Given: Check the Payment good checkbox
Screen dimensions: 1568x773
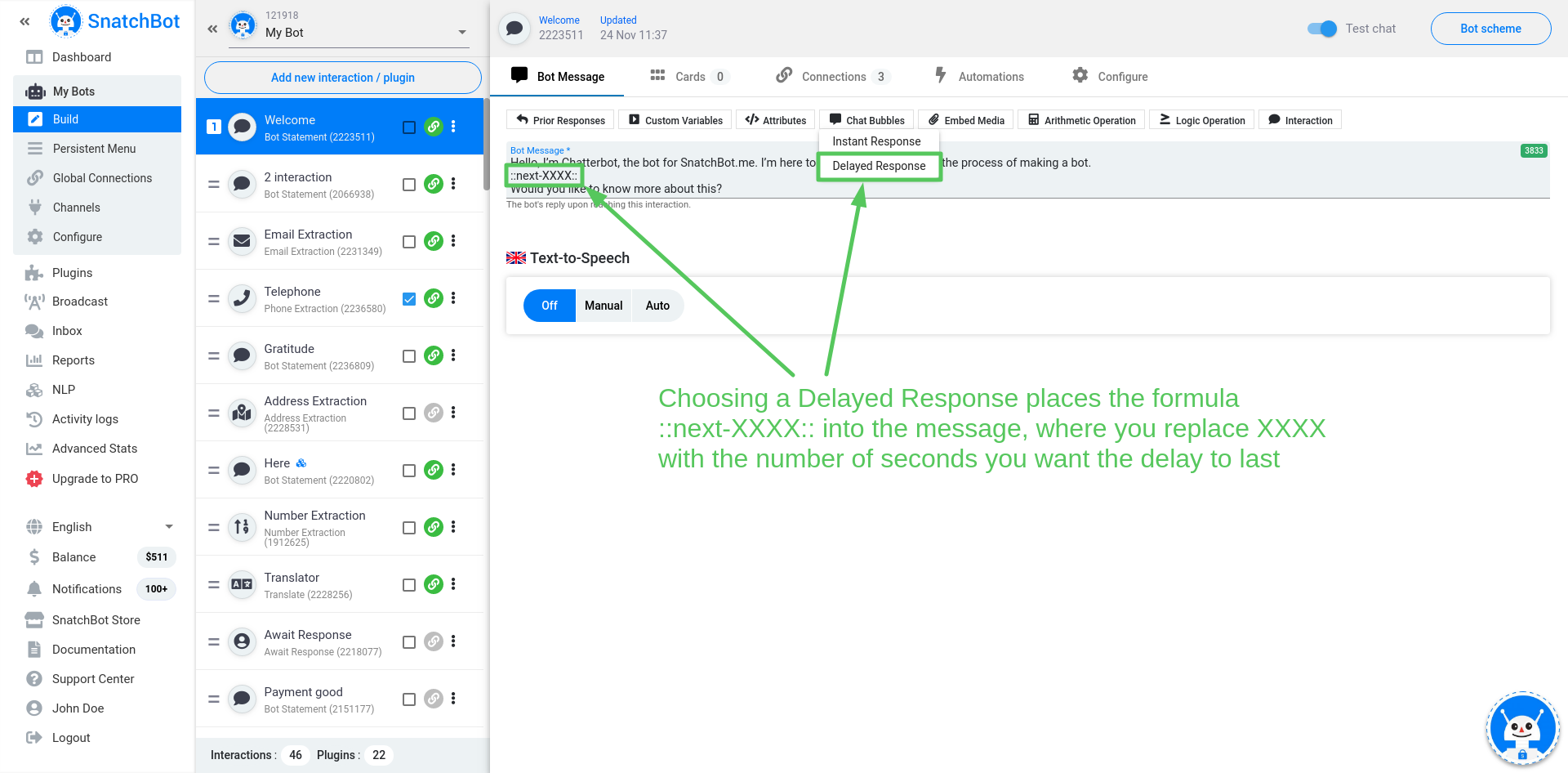Looking at the screenshot, I should click(409, 699).
